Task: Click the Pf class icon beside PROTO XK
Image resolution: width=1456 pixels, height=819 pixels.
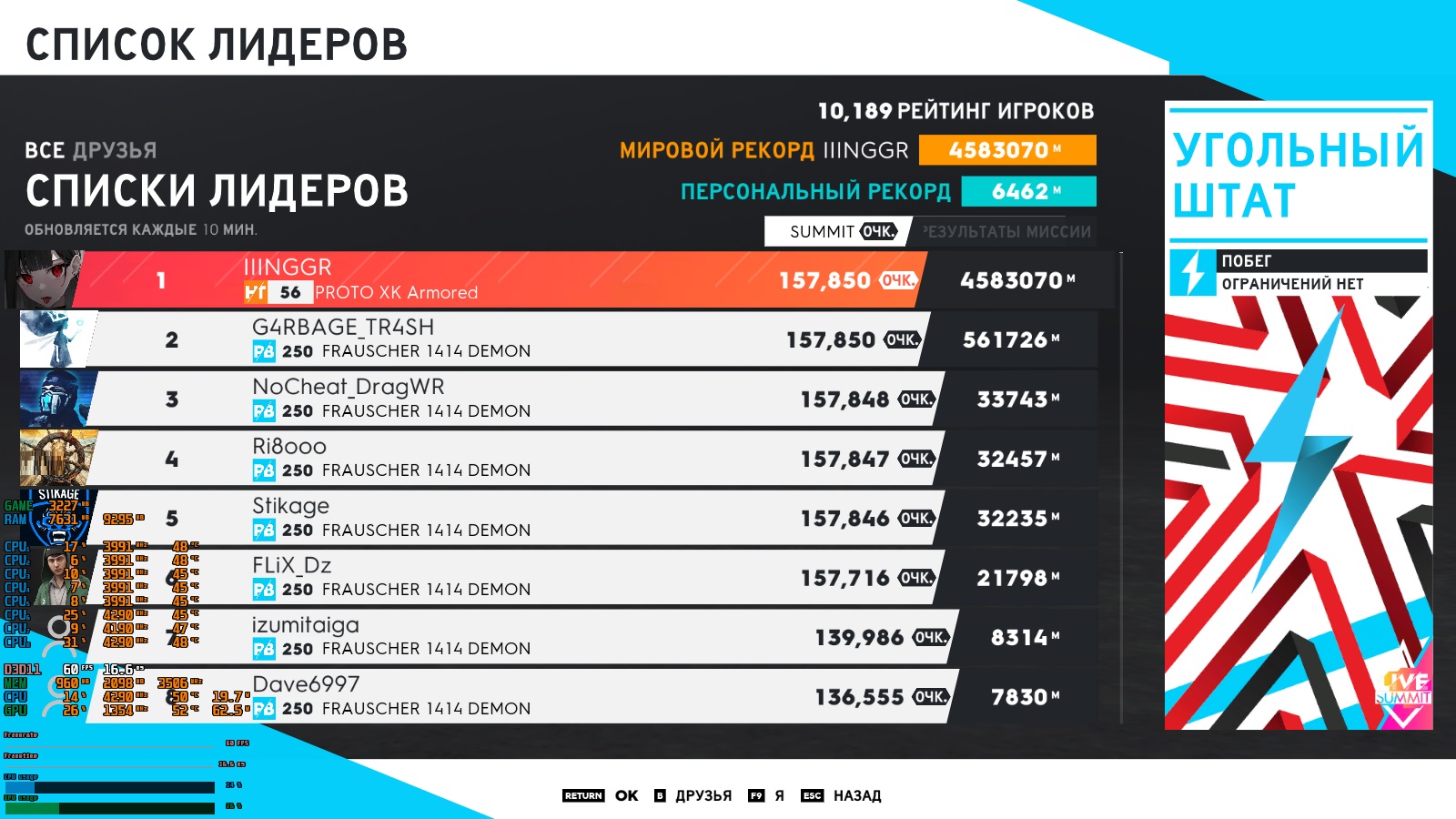Action: (256, 292)
